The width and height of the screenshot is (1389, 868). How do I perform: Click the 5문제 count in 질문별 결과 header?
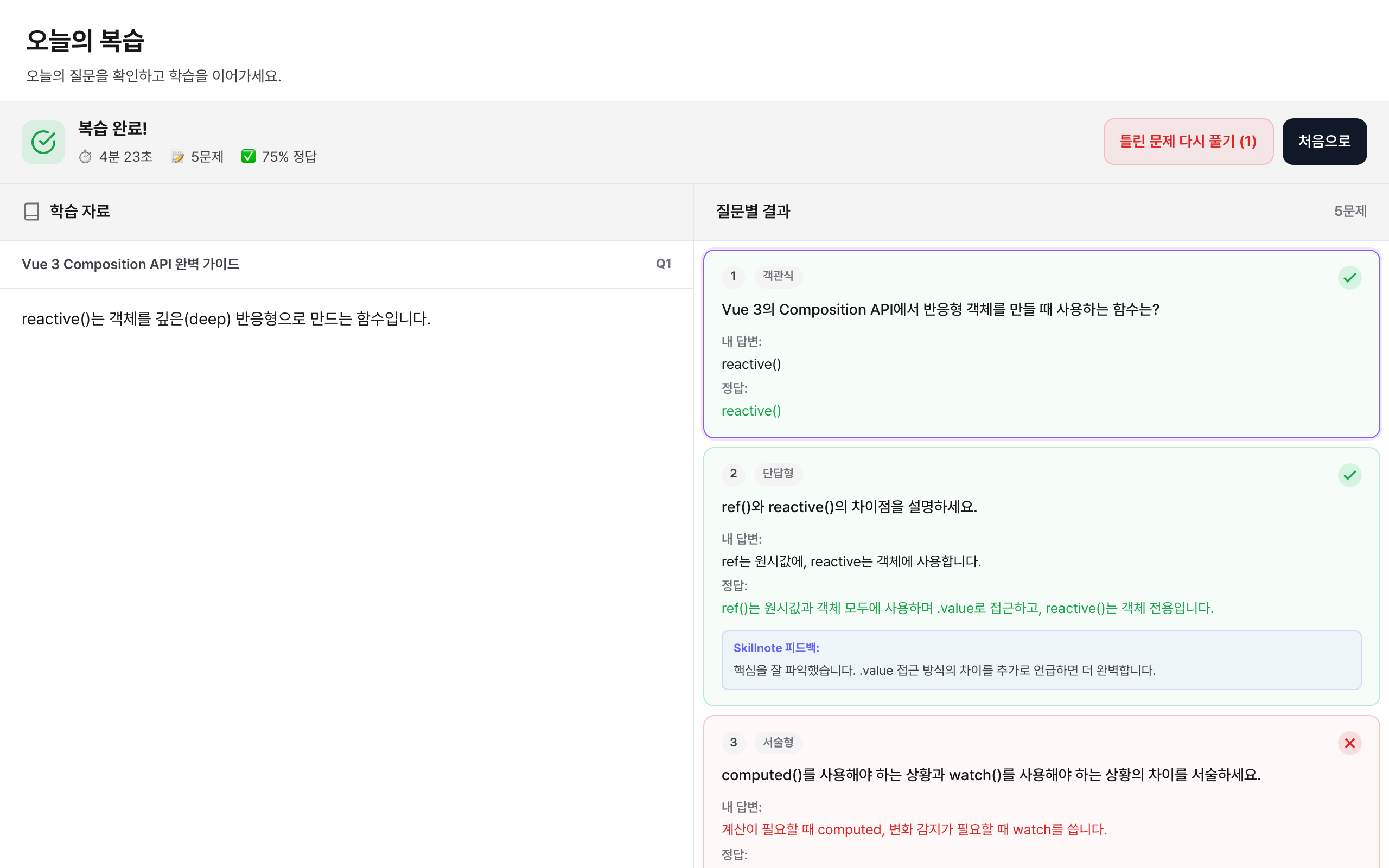click(1350, 211)
